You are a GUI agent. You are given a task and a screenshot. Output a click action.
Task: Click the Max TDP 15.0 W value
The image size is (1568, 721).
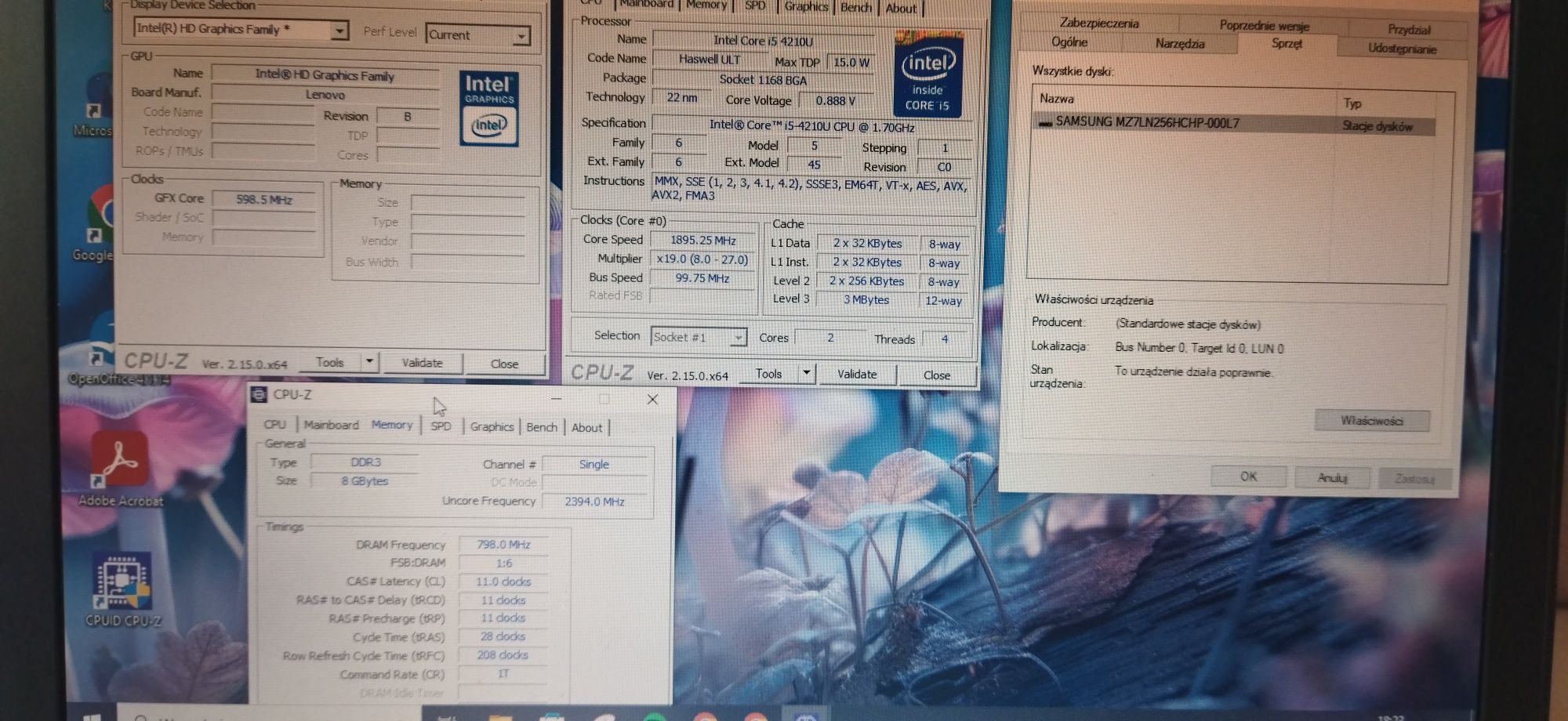pos(851,63)
